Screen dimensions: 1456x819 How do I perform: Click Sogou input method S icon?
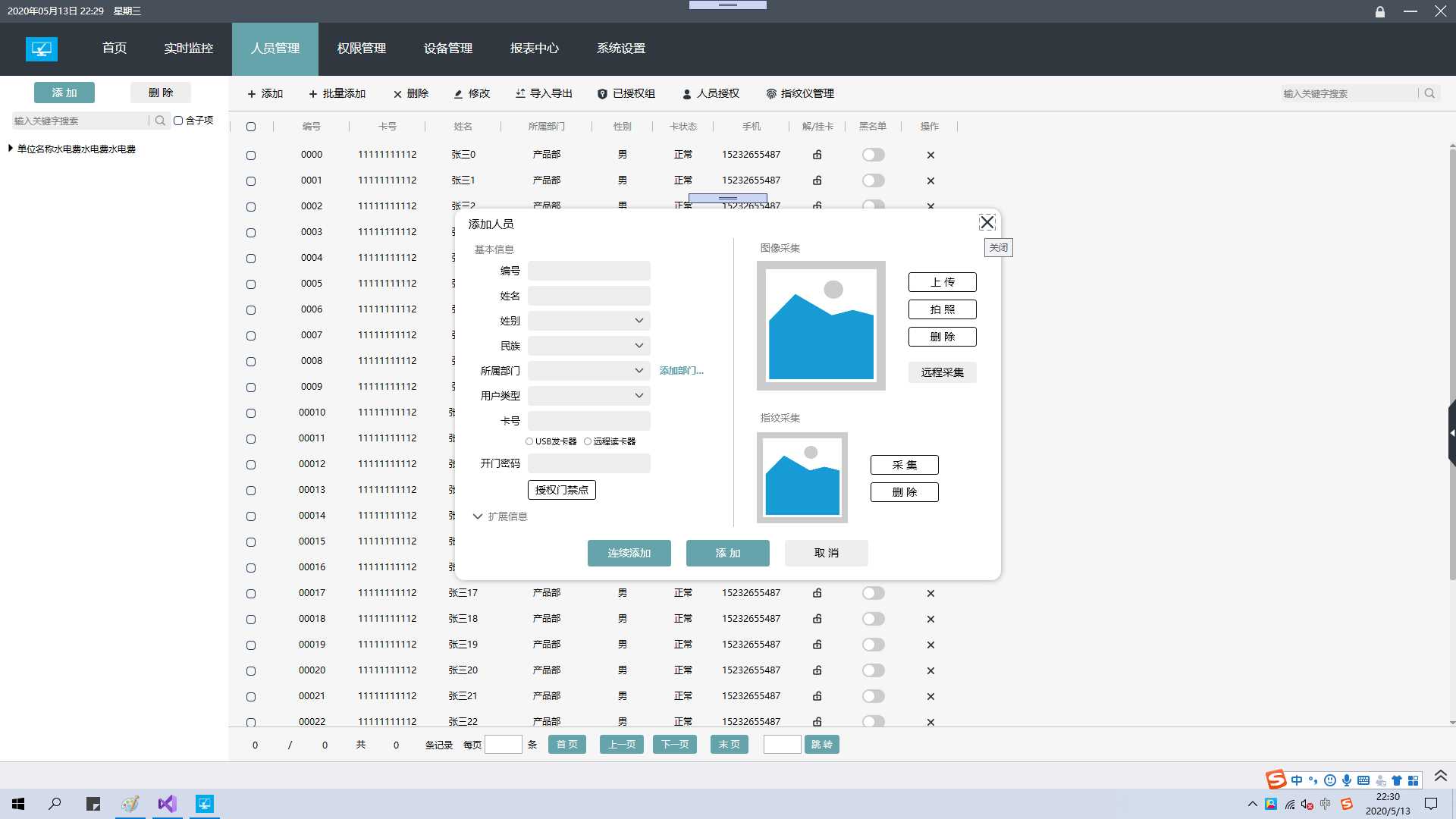click(x=1276, y=780)
